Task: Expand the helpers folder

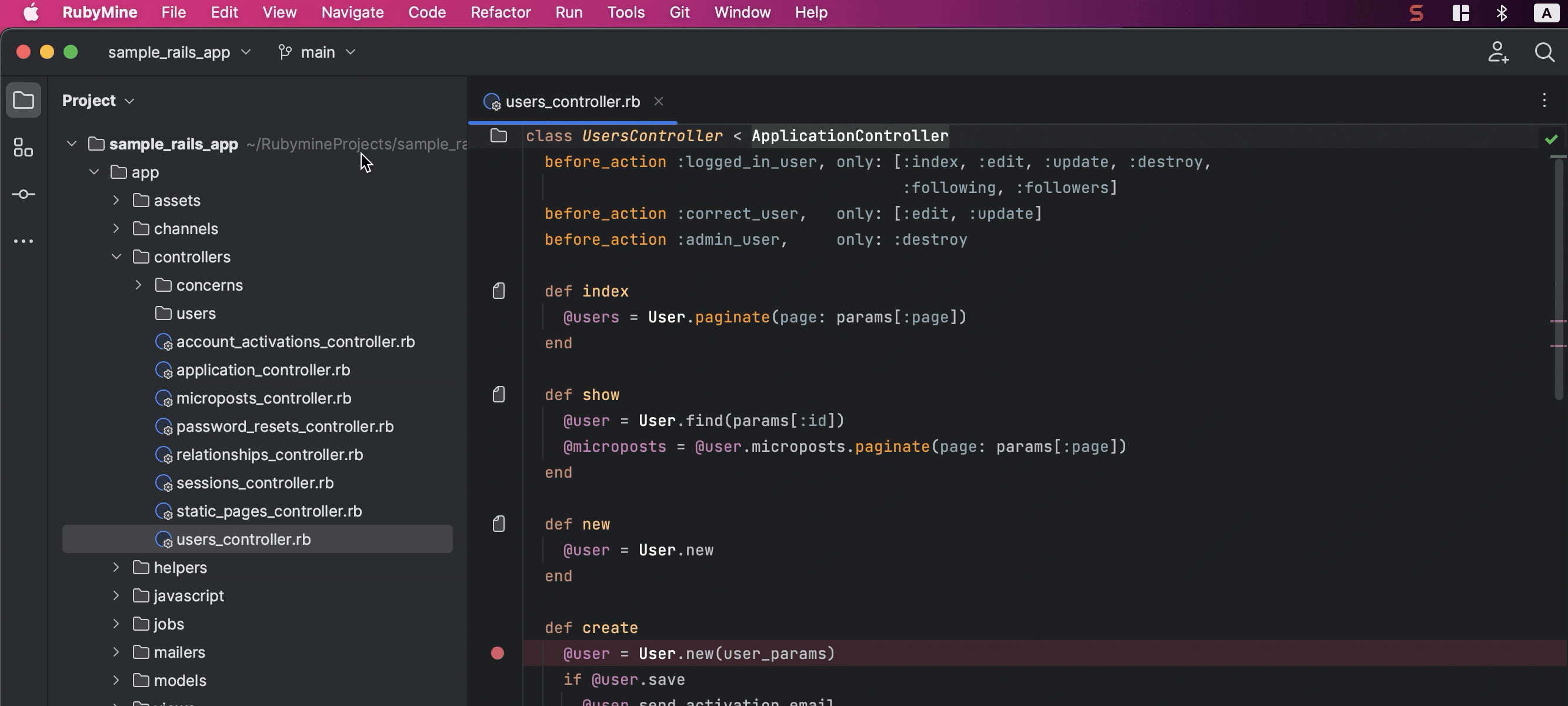Action: (116, 568)
